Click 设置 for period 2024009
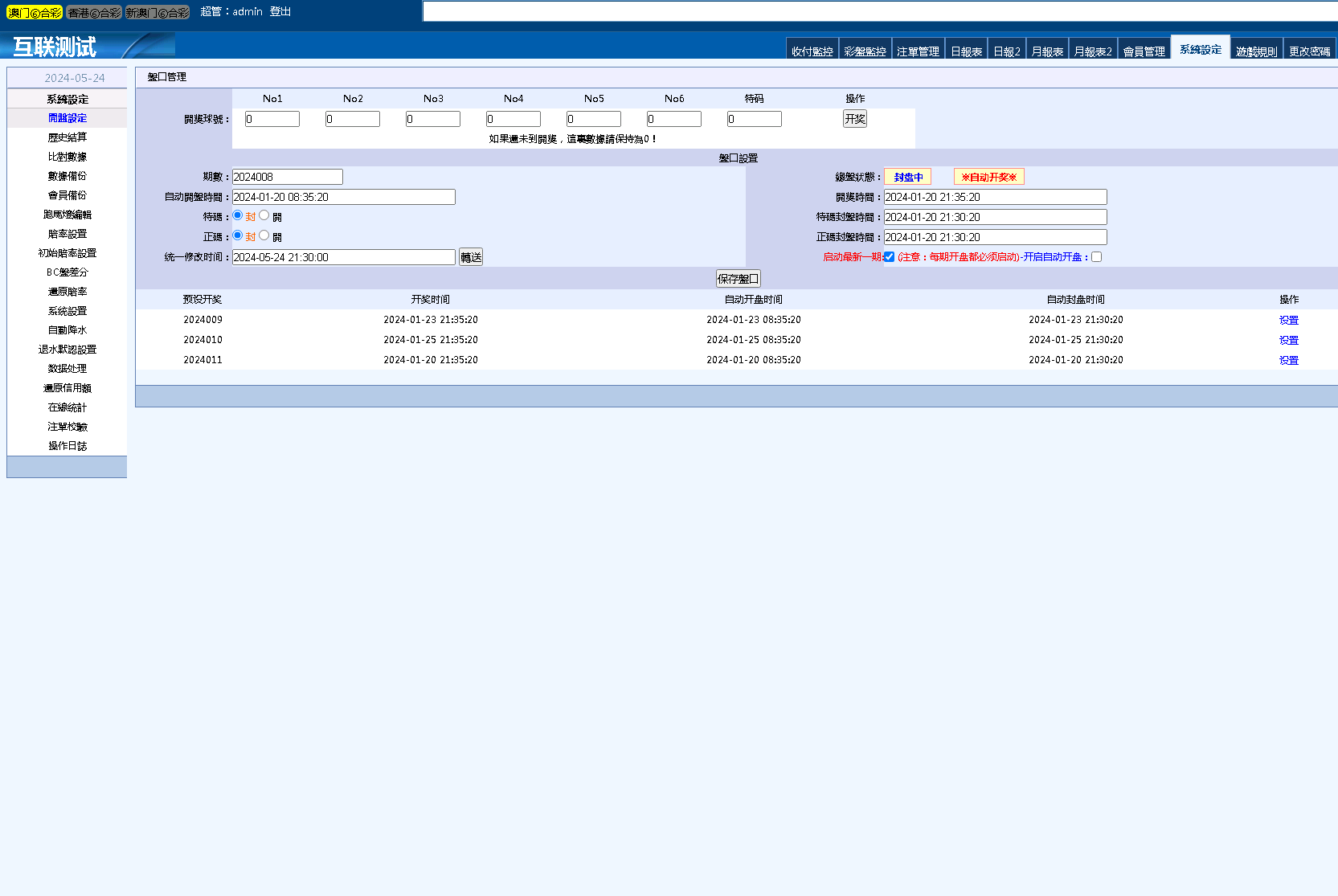 coord(1289,320)
